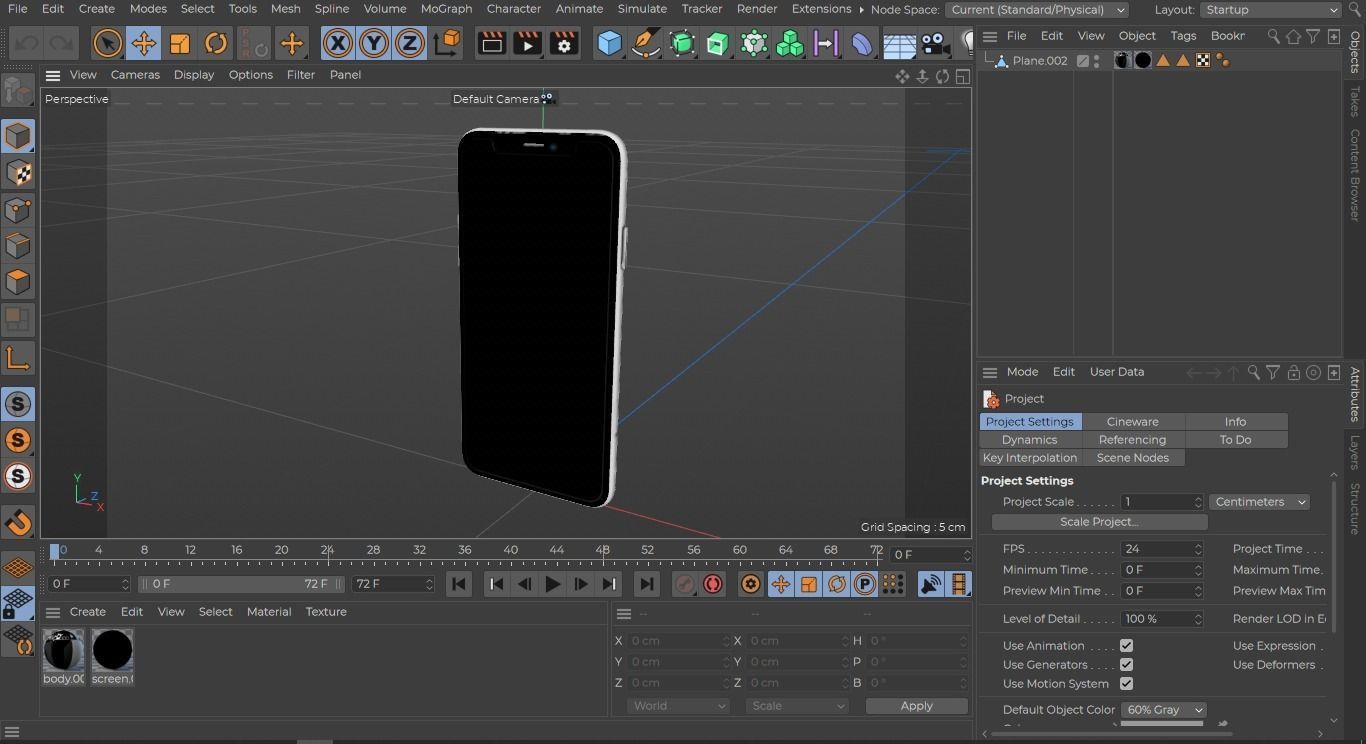Click the filmstrip play mode icon
The height and width of the screenshot is (744, 1366).
coord(959,584)
